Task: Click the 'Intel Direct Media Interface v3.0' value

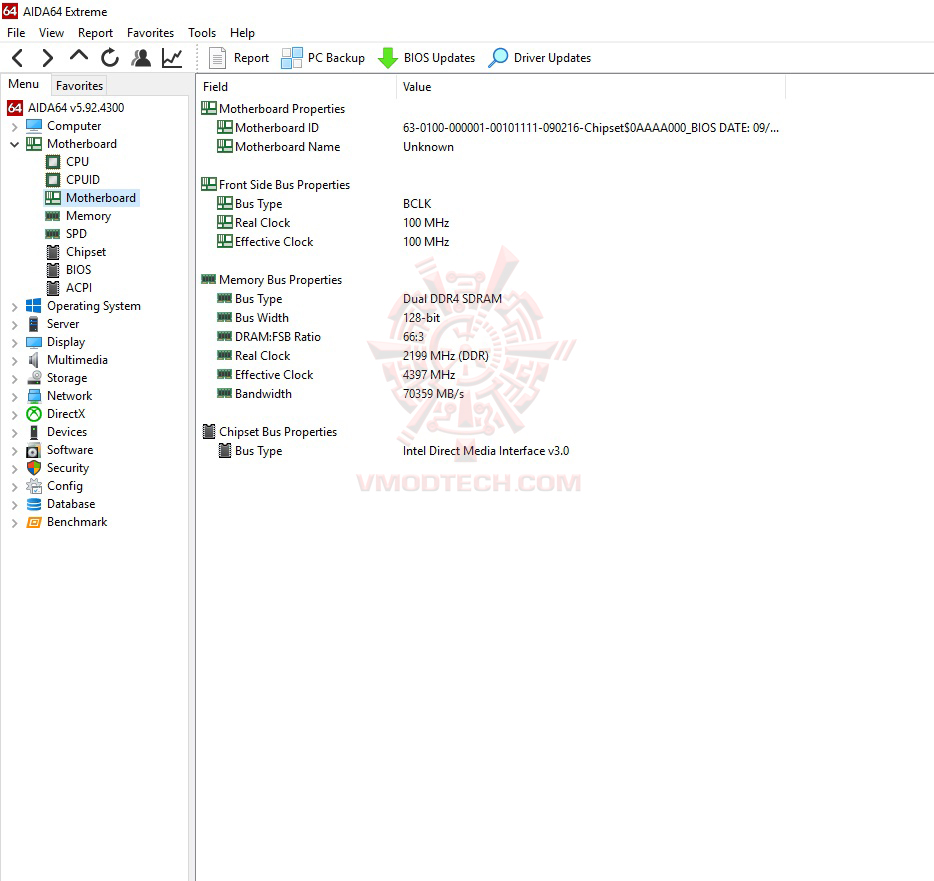Action: (x=485, y=451)
